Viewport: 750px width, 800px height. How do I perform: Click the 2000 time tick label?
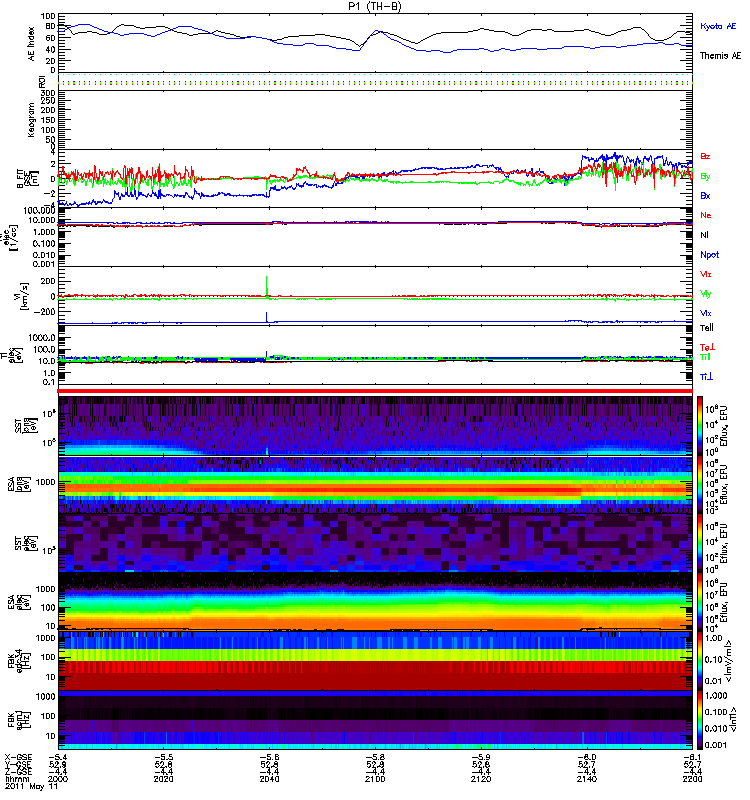(58, 779)
